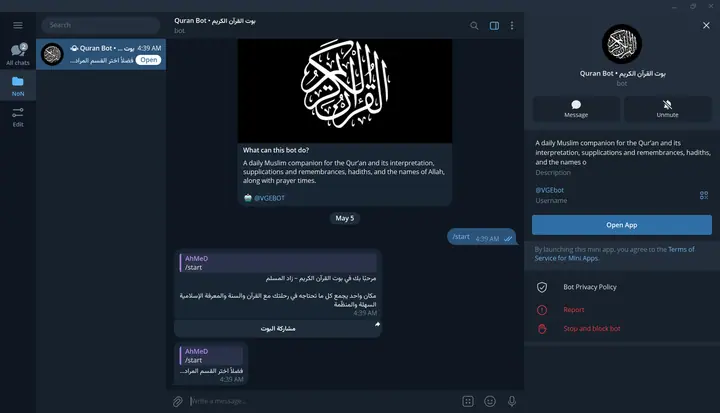Image resolution: width=720 pixels, height=413 pixels.
Task: Click the bot profile picture in info panel
Action: pos(622,44)
